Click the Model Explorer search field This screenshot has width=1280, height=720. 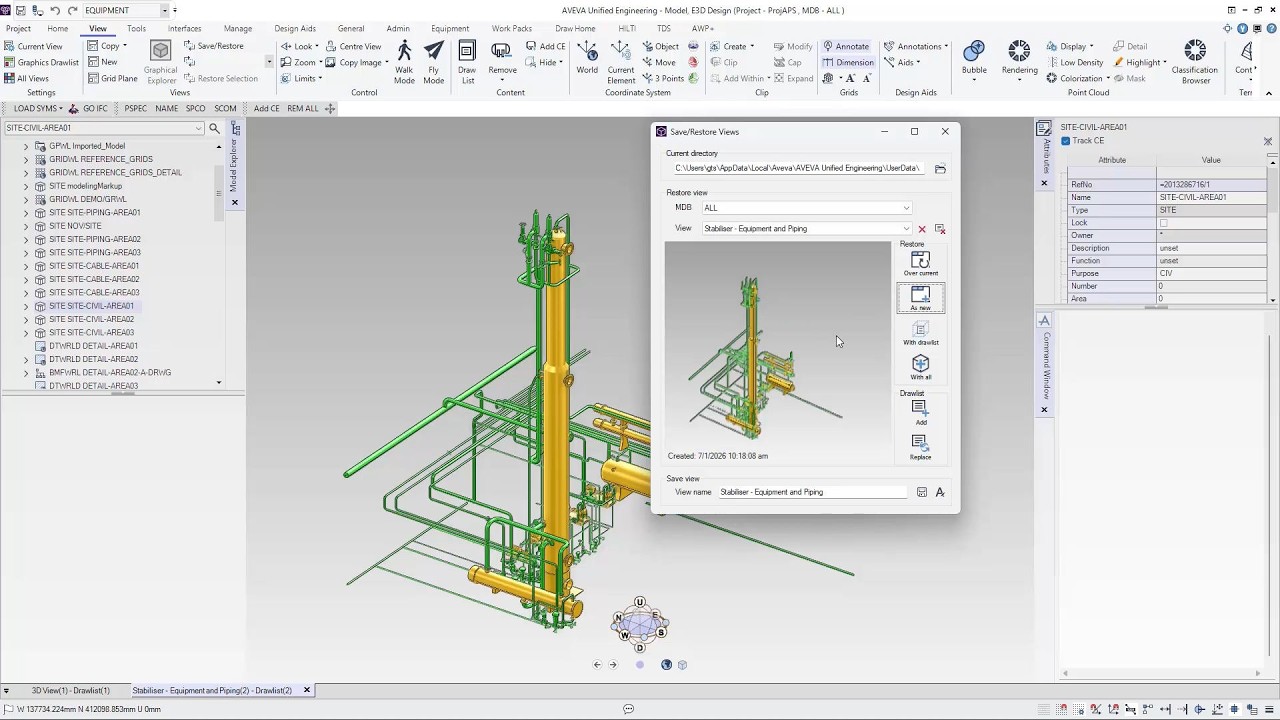(104, 128)
